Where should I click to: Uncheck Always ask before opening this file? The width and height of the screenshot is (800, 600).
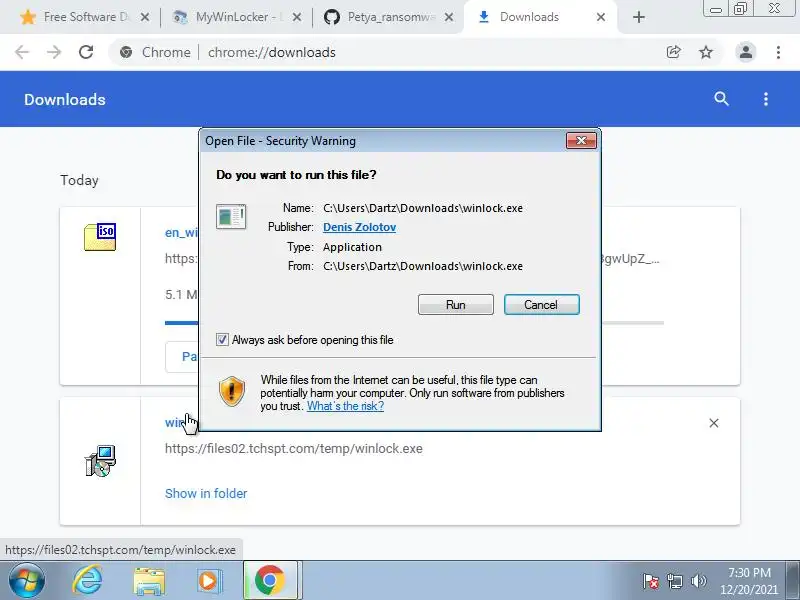pos(222,340)
